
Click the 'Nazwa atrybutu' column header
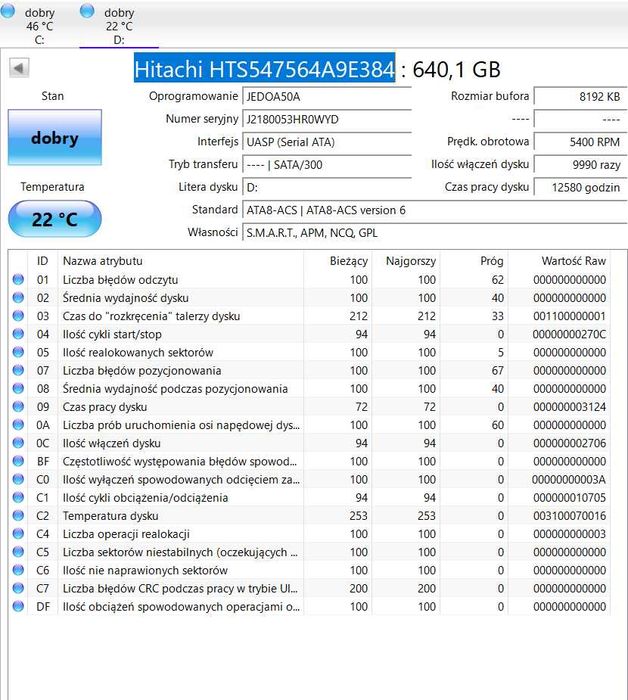click(180, 261)
